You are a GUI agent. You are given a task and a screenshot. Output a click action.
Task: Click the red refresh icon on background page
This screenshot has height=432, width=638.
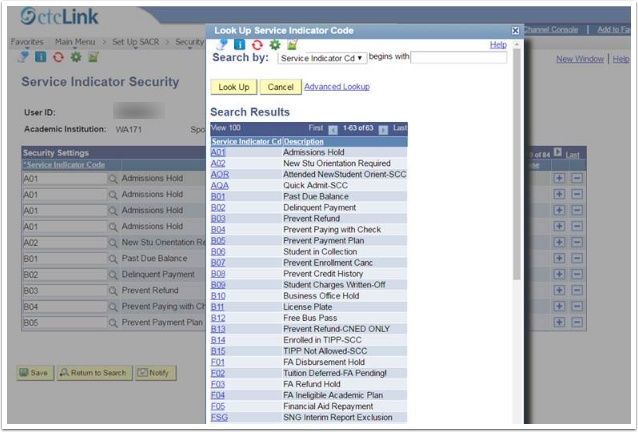pos(59,57)
